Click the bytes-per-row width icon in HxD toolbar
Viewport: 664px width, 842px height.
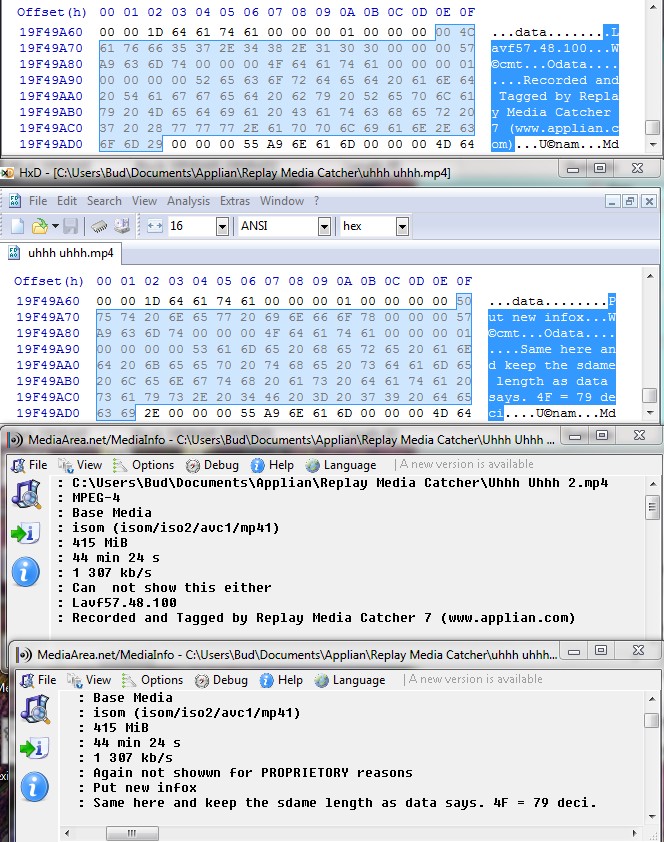[155, 226]
